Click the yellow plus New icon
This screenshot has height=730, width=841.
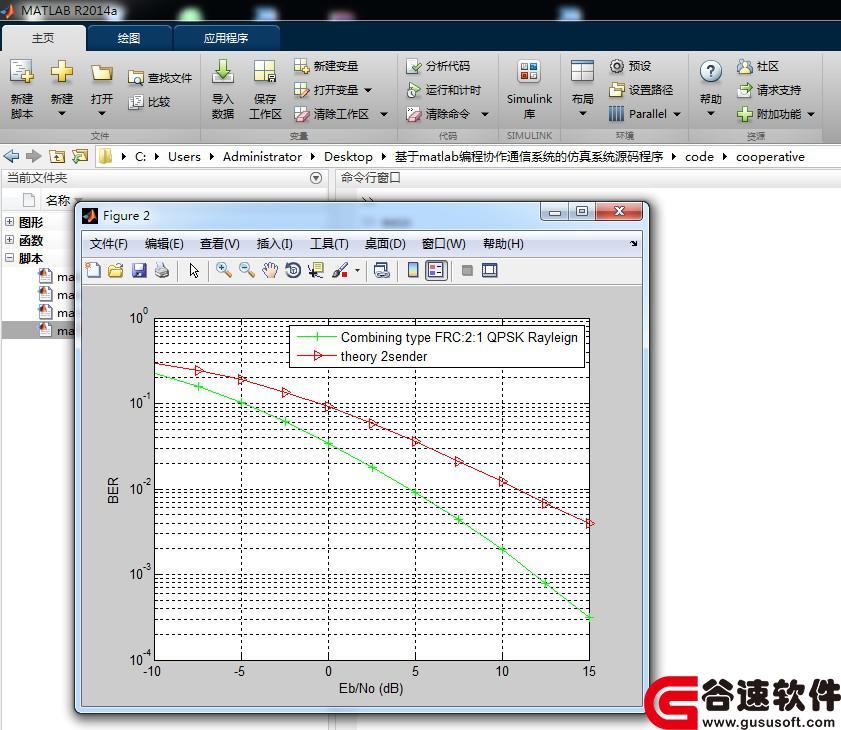pyautogui.click(x=62, y=71)
